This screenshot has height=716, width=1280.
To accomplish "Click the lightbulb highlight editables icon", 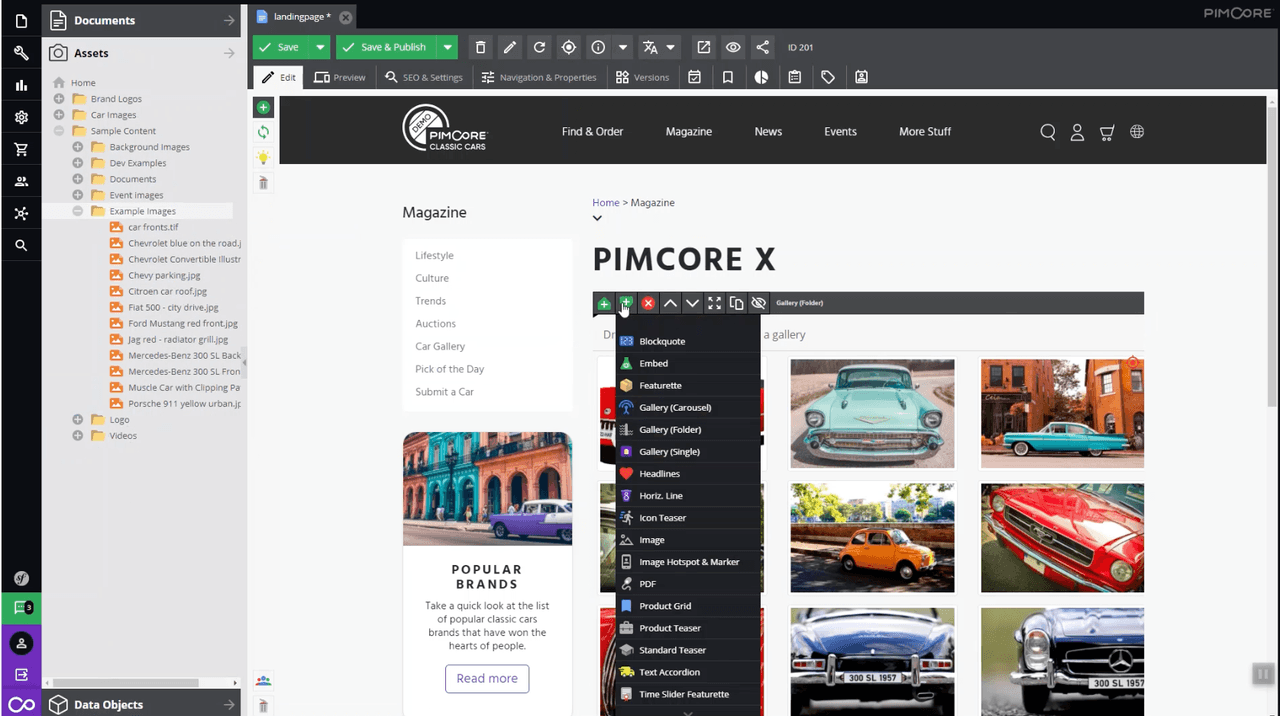I will 263,158.
